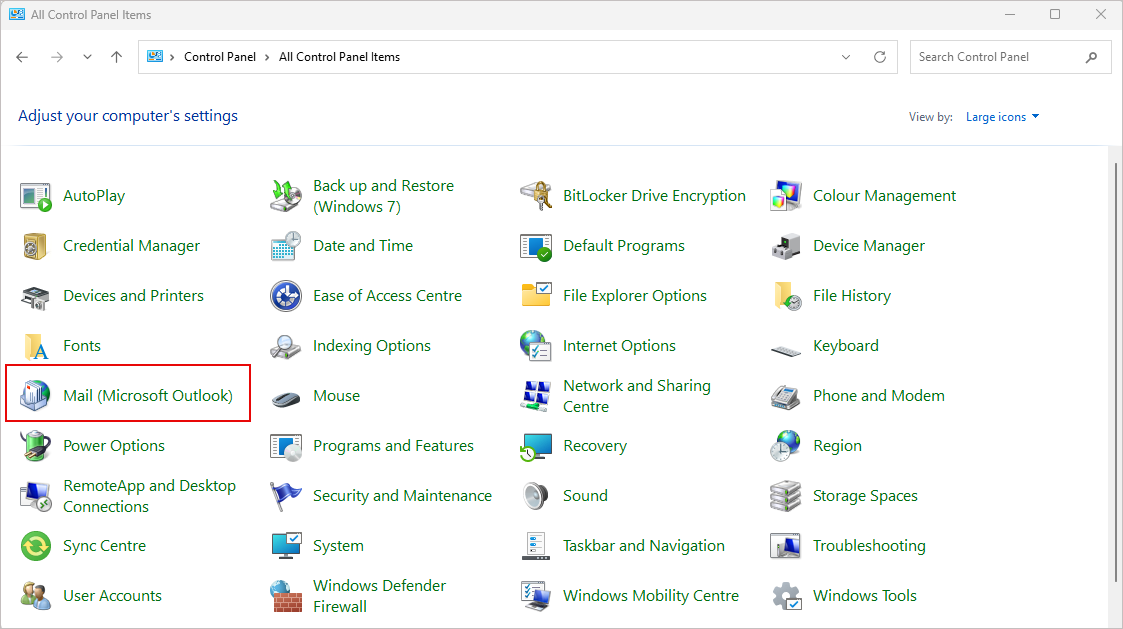
Task: Open Programs and Features
Action: click(394, 445)
